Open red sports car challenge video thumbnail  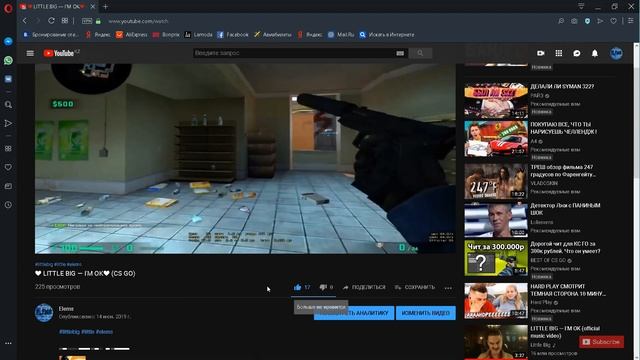pyautogui.click(x=496, y=138)
